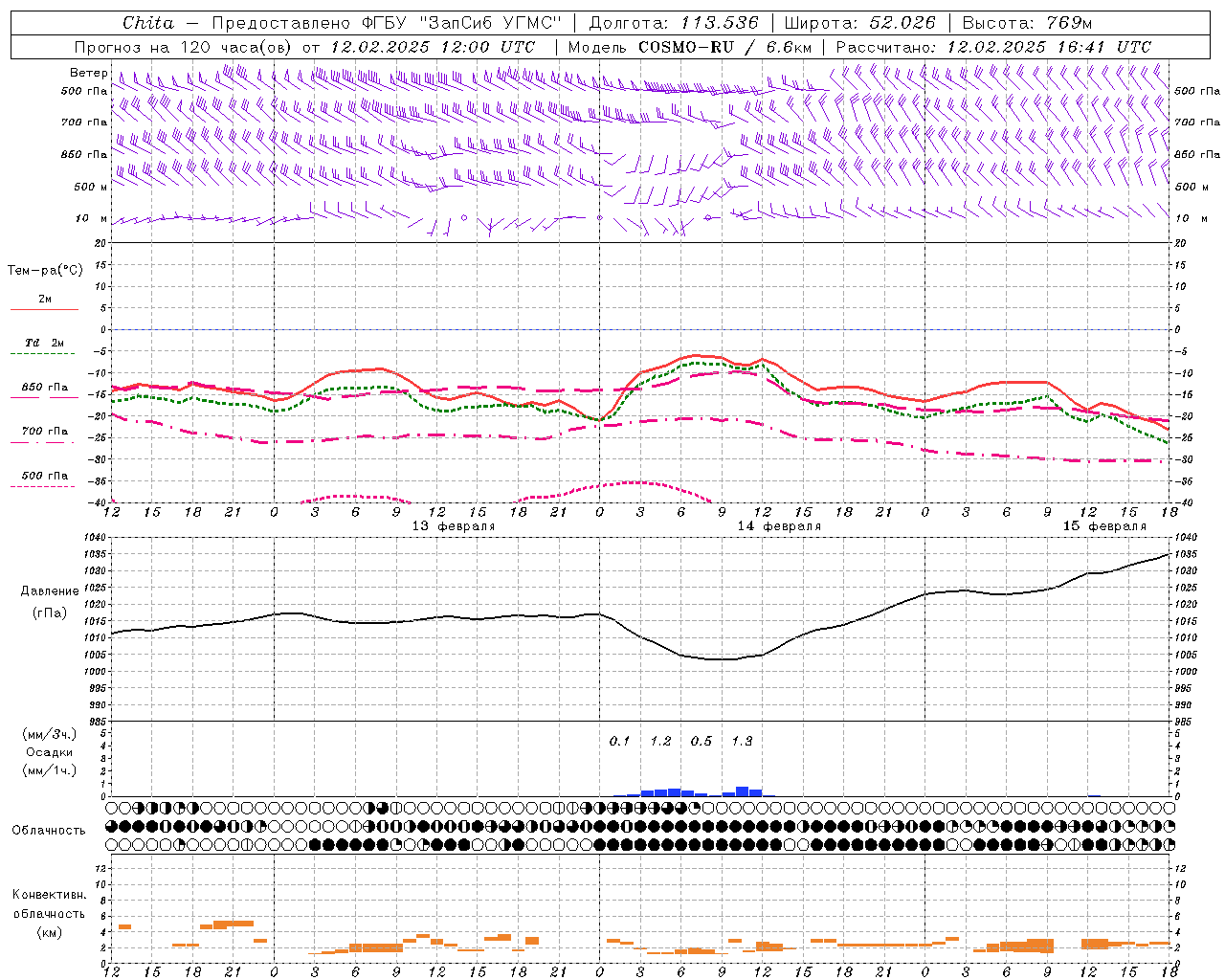Click the "14 февраля" date label
1225x980 pixels.
(779, 526)
